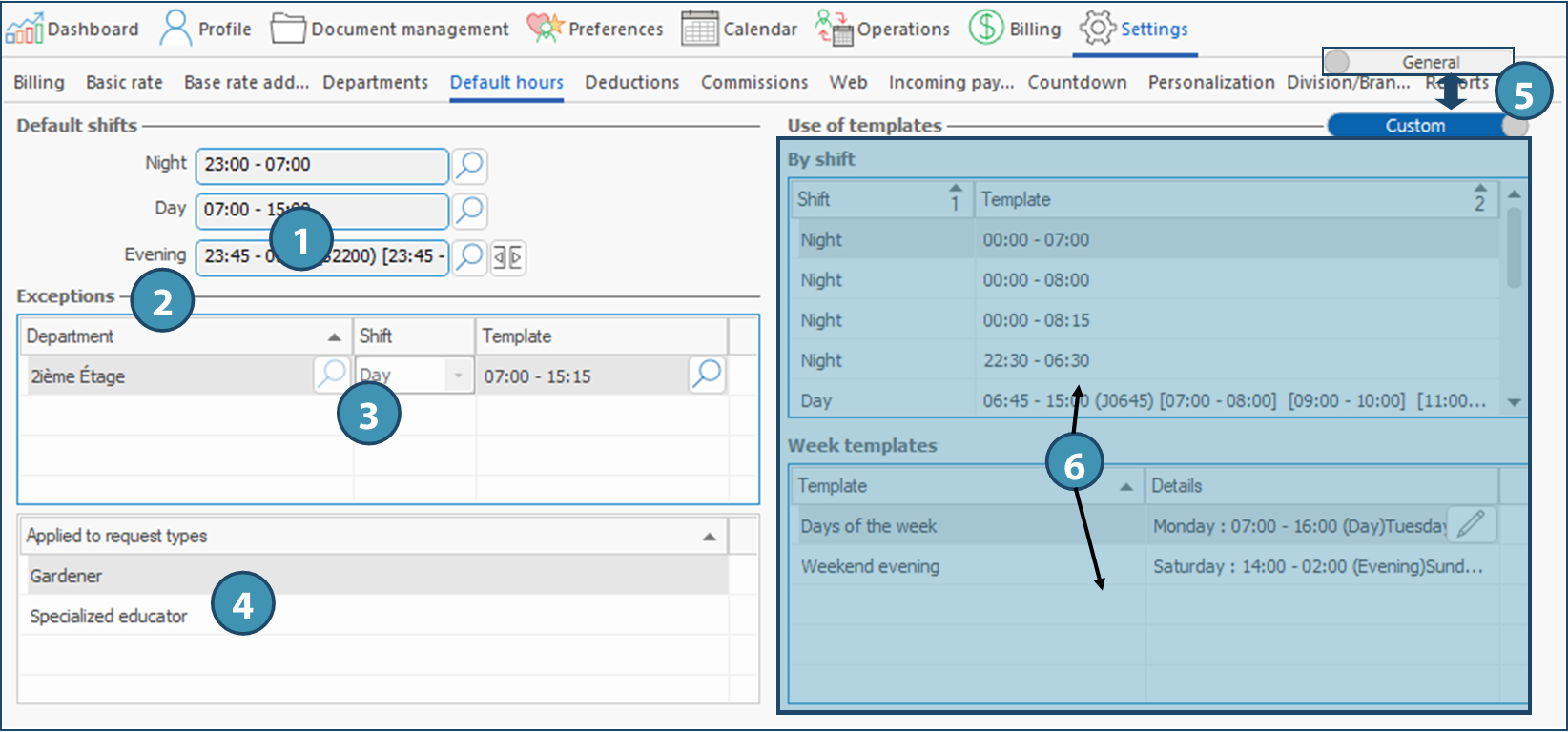Open search for Night shift template

coord(469,165)
